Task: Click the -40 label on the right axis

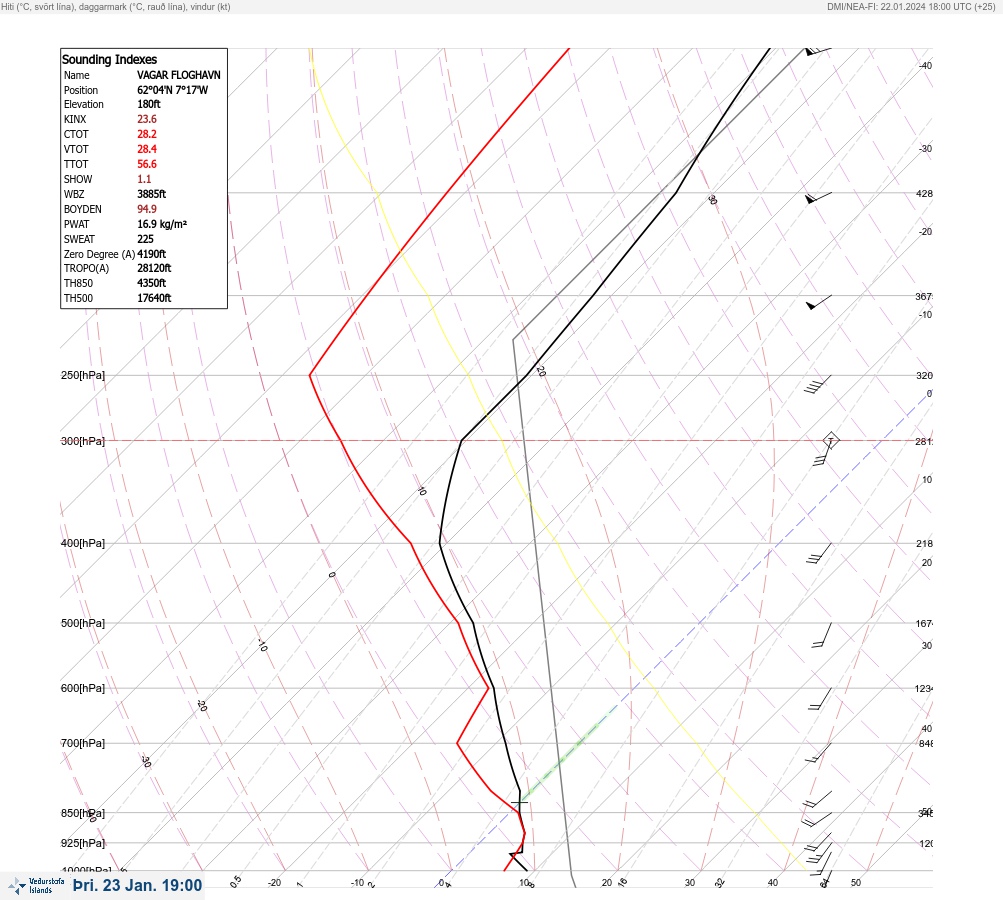Action: coord(926,65)
